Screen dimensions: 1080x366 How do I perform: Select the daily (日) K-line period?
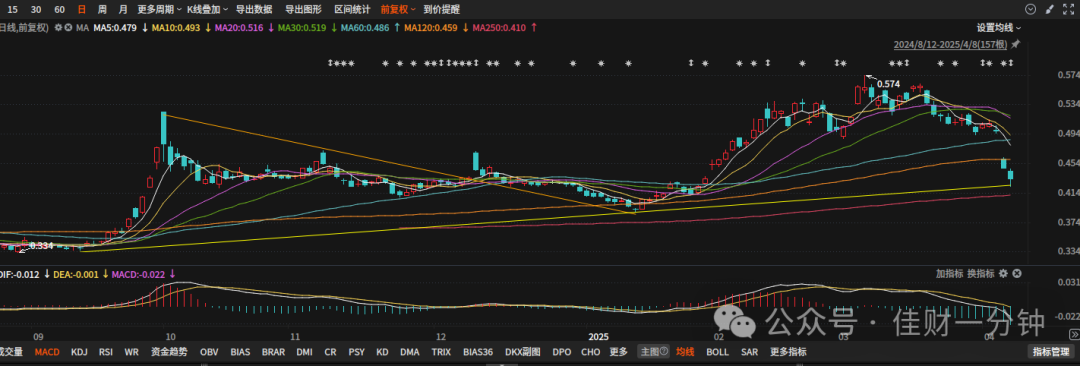pyautogui.click(x=82, y=10)
